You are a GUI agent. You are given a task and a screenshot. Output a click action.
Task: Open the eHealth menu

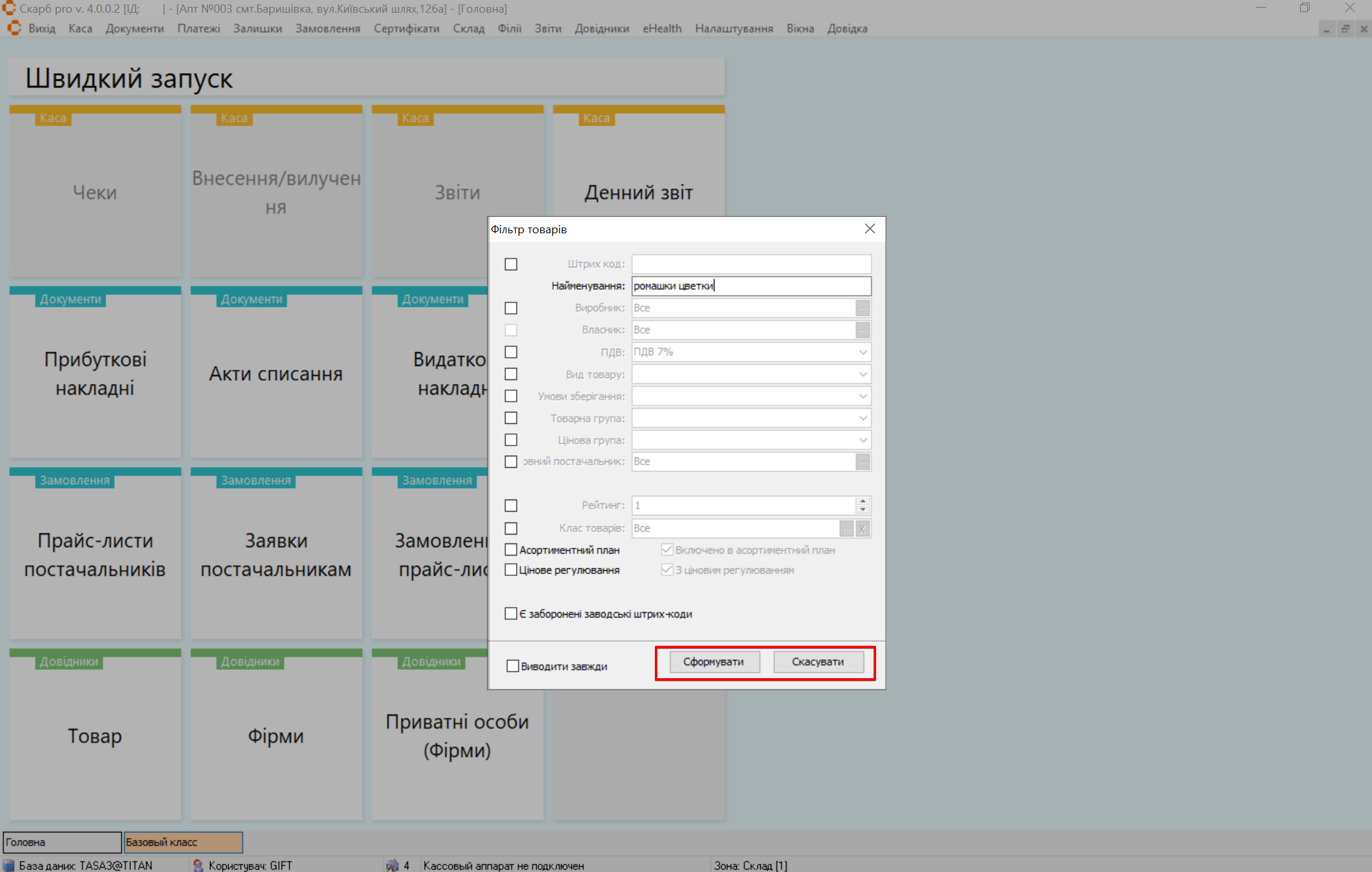click(662, 29)
